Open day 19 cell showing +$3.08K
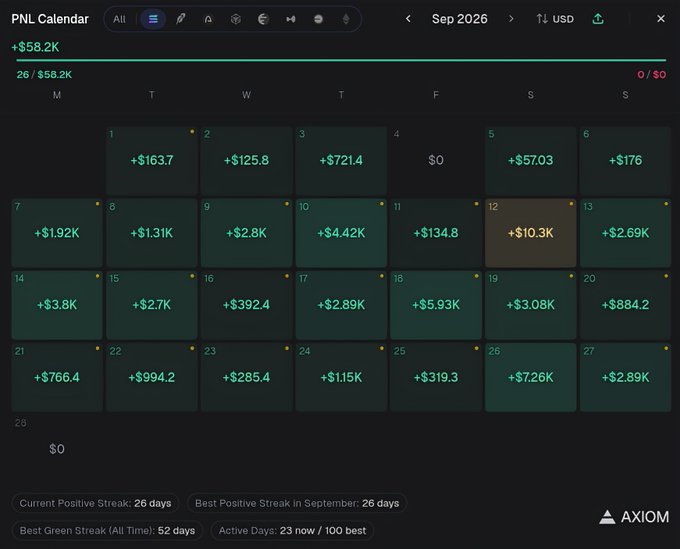This screenshot has height=549, width=680. tap(531, 305)
